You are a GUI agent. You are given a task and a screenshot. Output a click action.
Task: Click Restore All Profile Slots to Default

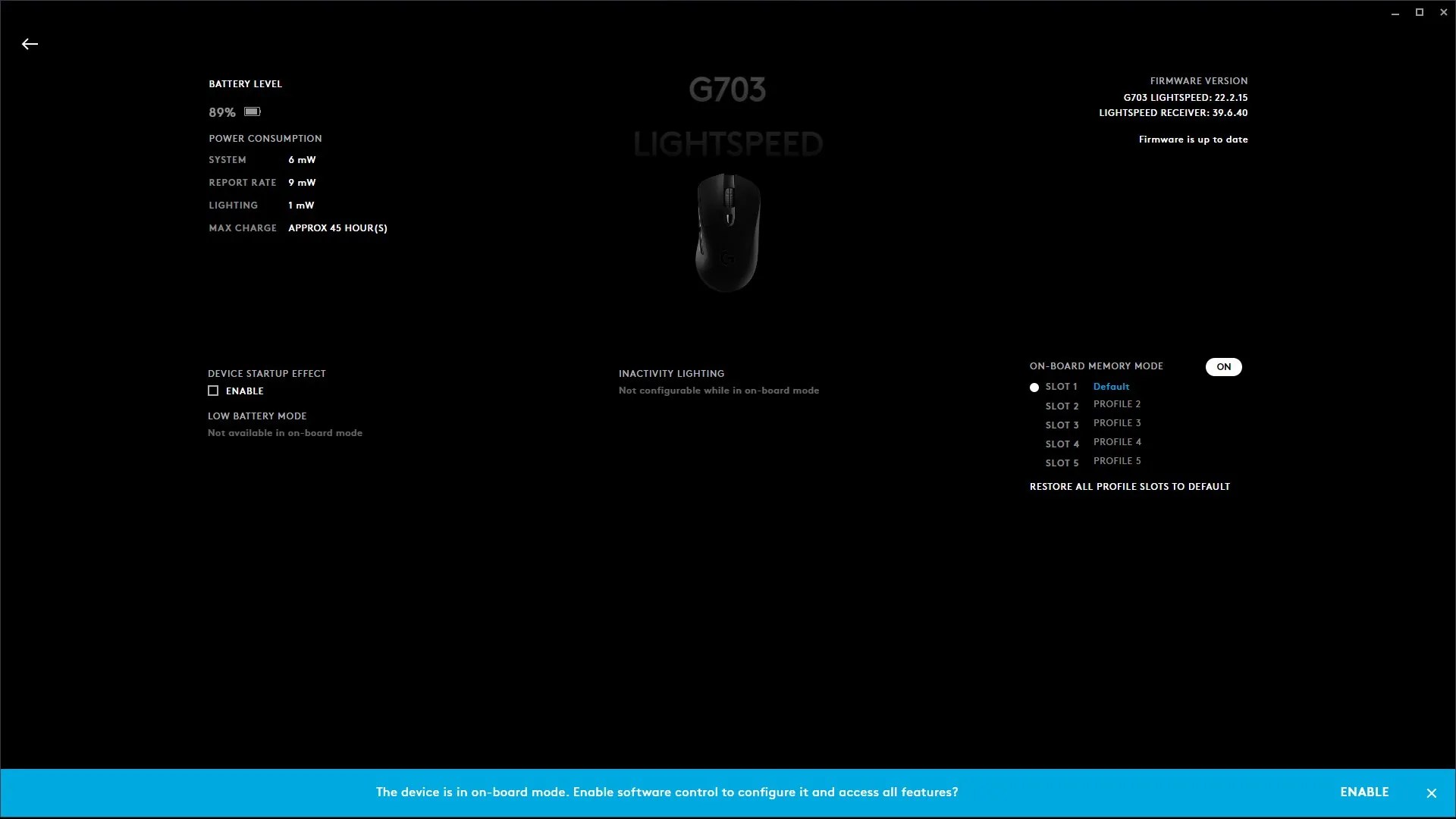point(1129,487)
